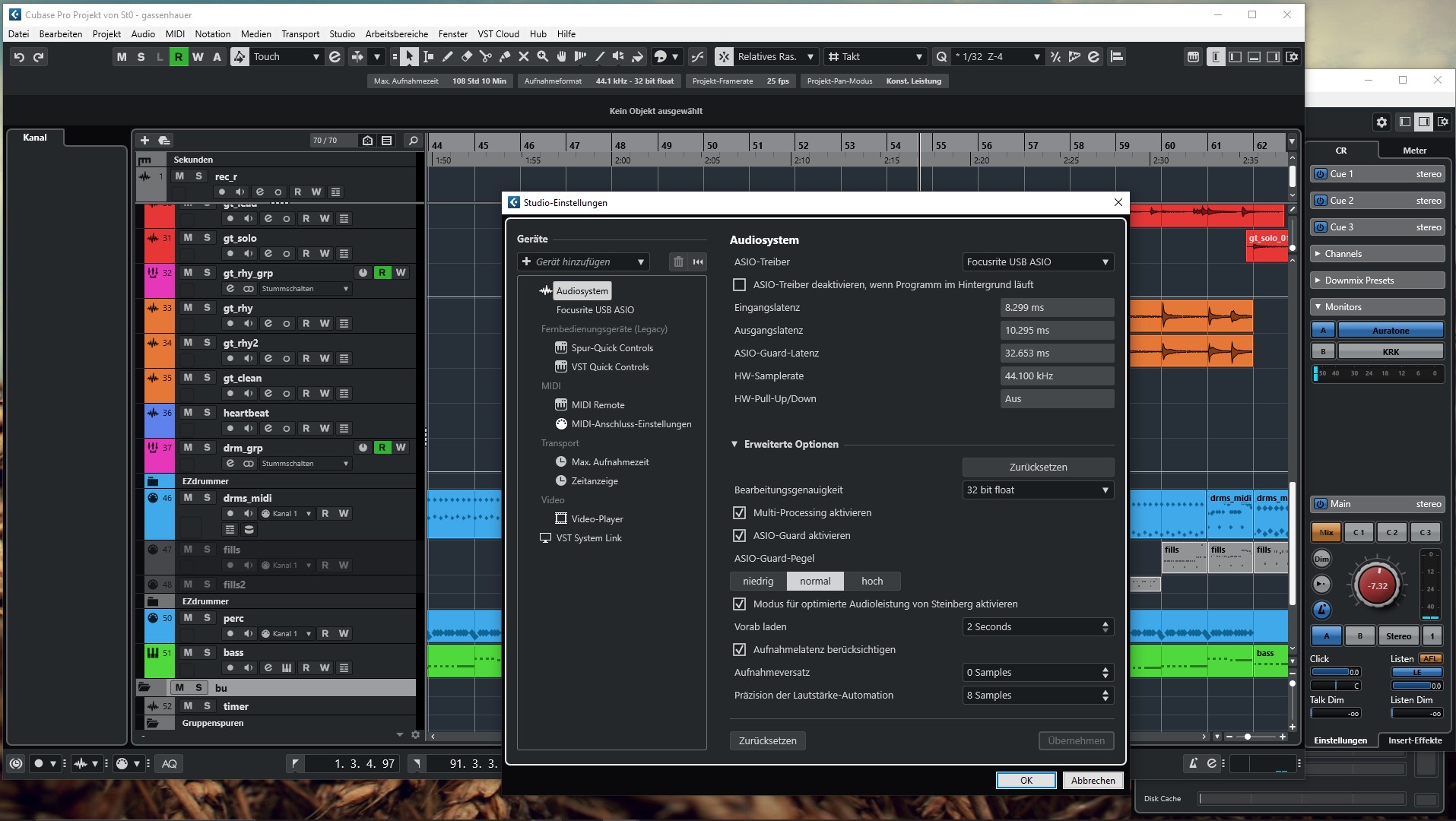Set ASIO-Guard-Pegel to niedrig
This screenshot has width=1456, height=821.
click(x=758, y=581)
